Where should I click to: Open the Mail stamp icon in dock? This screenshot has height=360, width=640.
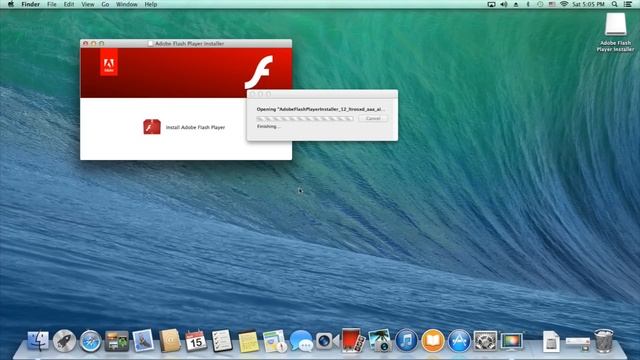pyautogui.click(x=143, y=340)
